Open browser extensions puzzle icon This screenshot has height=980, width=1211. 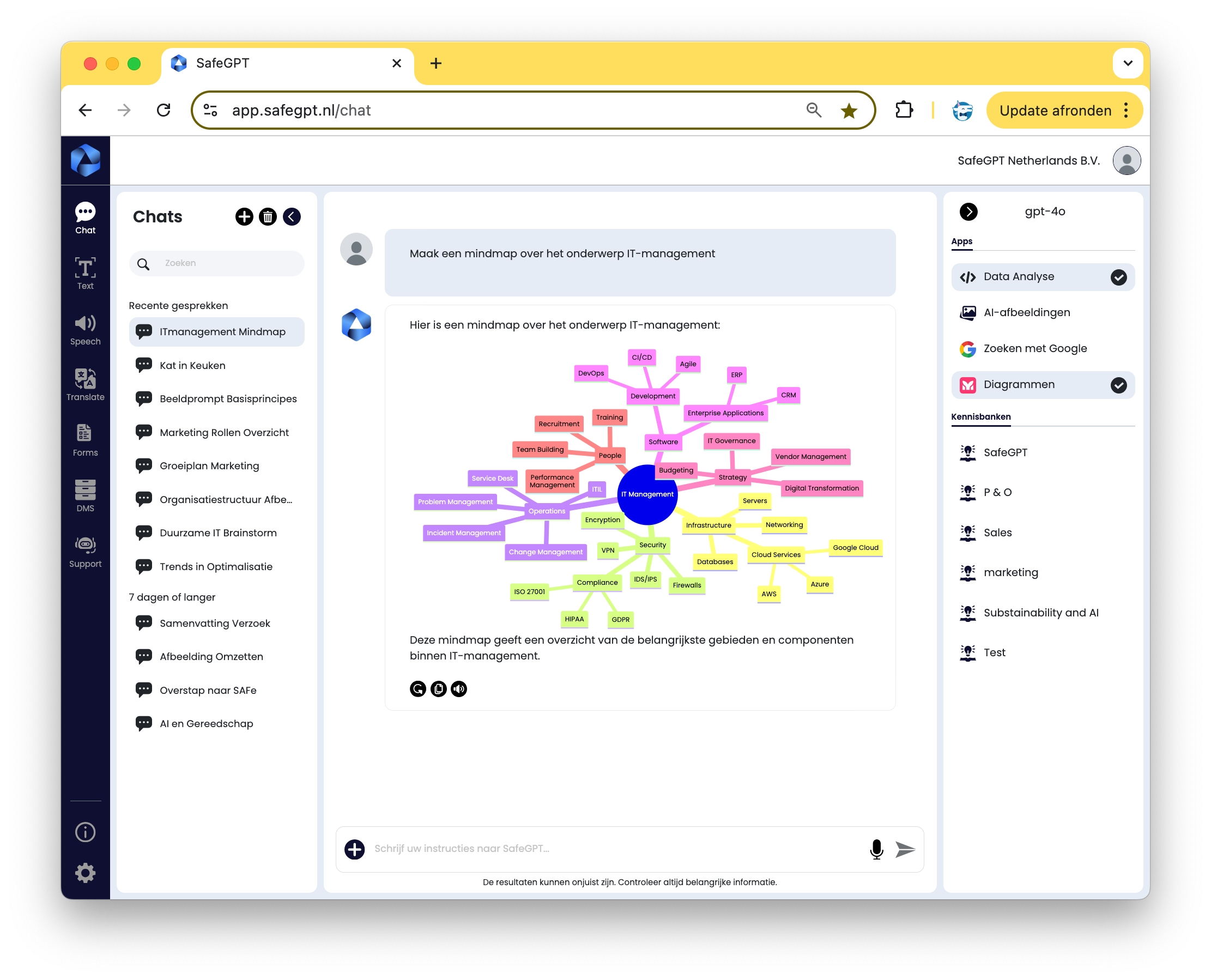point(904,110)
